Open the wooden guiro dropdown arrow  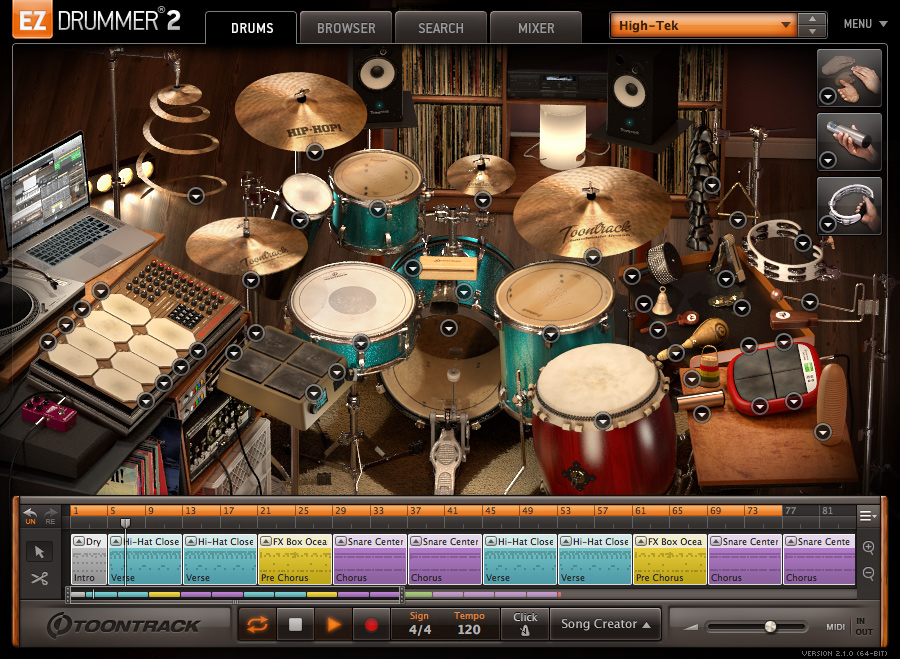[x=823, y=432]
